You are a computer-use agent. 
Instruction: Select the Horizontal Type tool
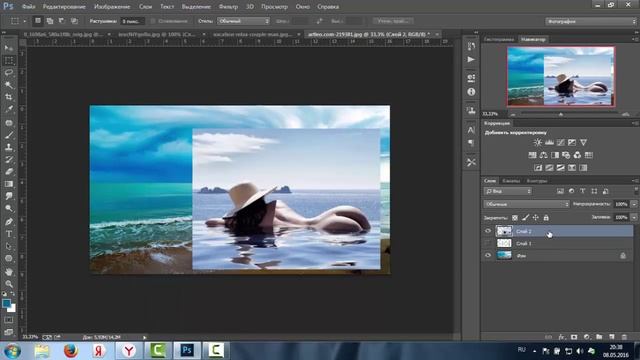[x=9, y=234]
